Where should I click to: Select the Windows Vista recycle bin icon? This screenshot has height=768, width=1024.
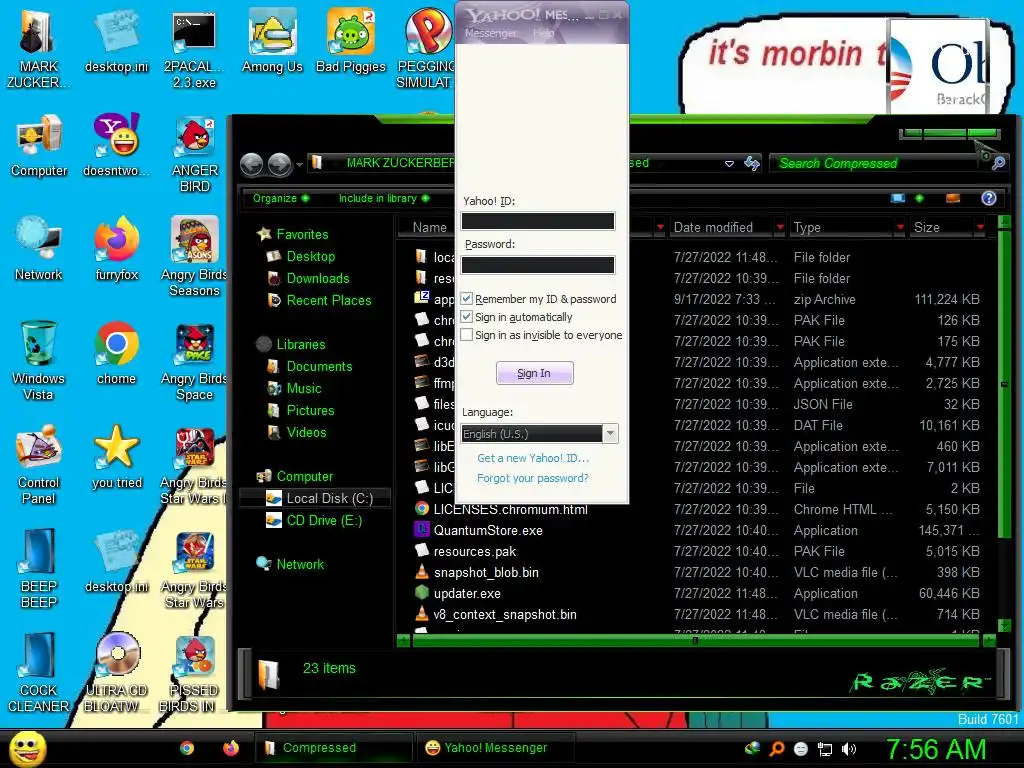coord(39,361)
